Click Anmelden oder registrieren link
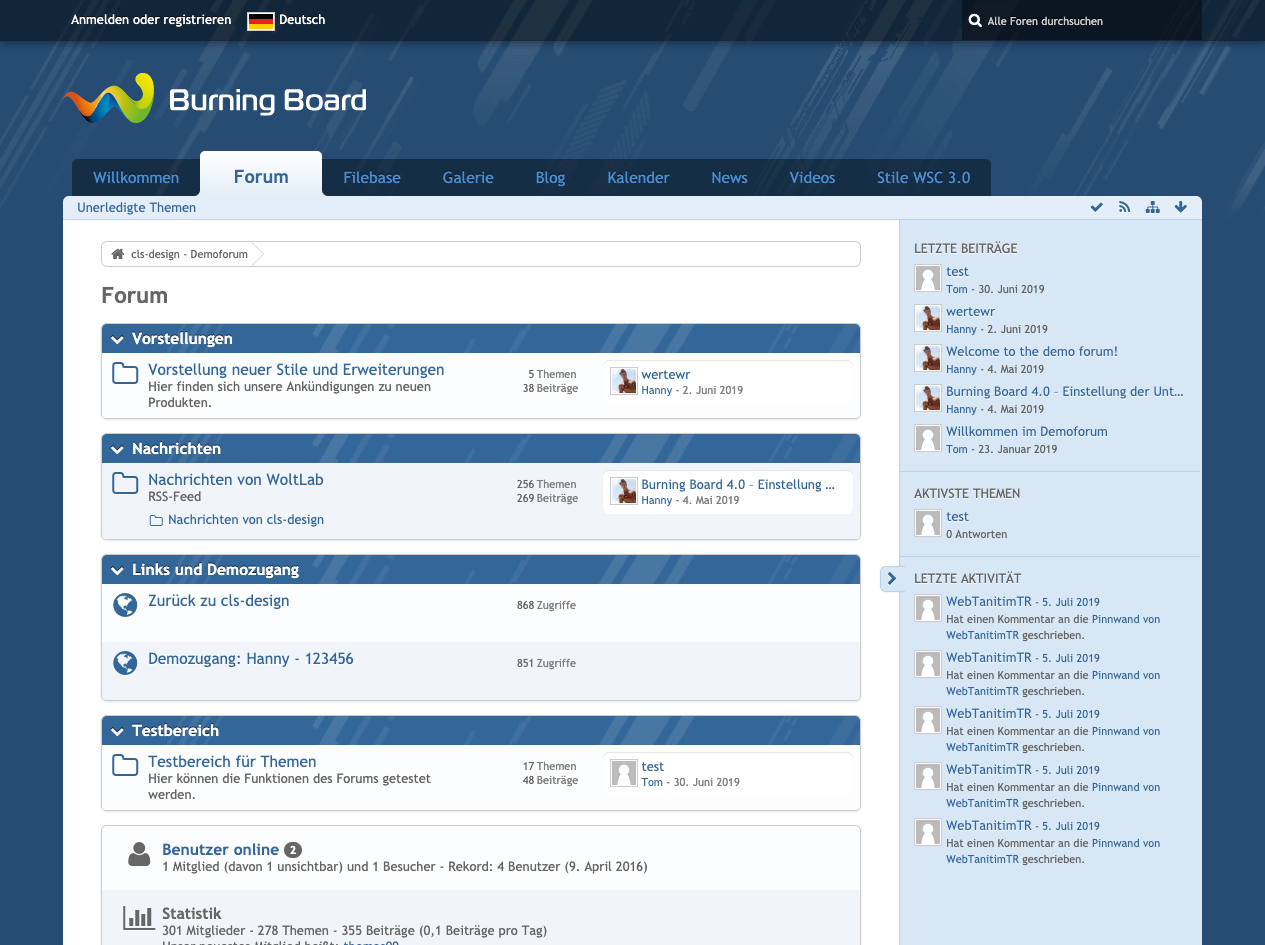Image resolution: width=1265 pixels, height=945 pixels. 151,20
